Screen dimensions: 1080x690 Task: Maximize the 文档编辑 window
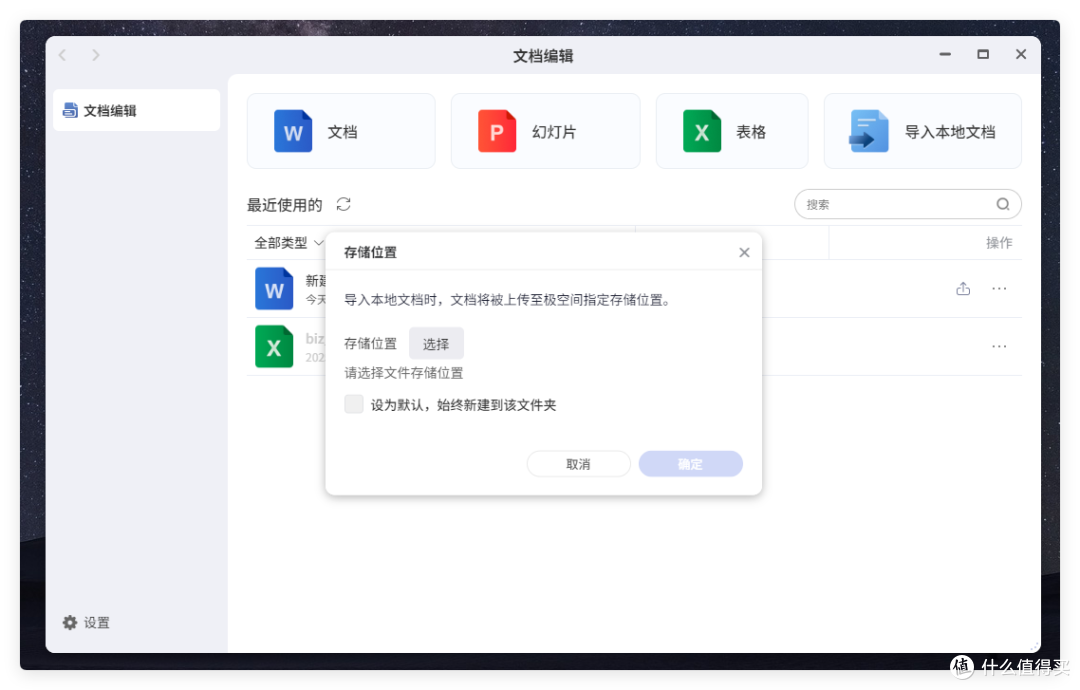pyautogui.click(x=983, y=54)
